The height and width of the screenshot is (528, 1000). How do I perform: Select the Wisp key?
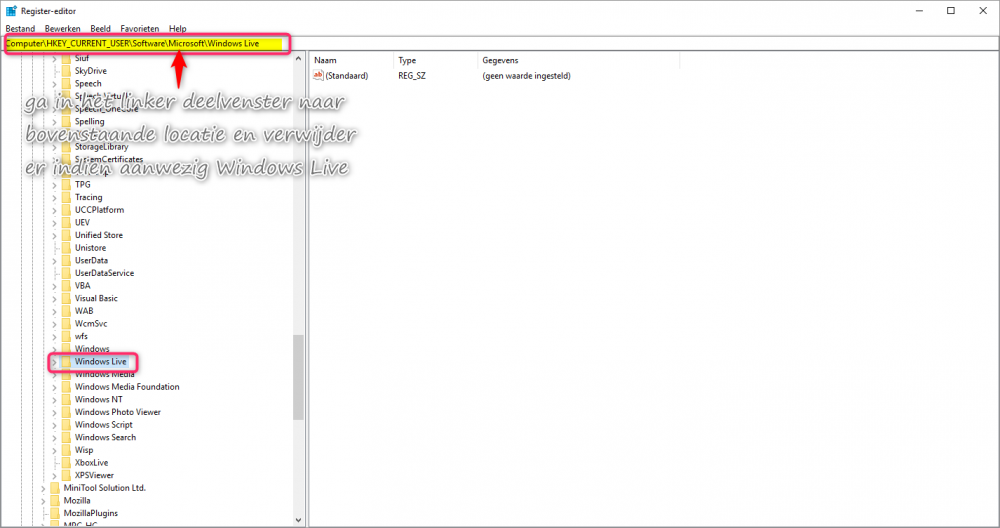pos(84,450)
